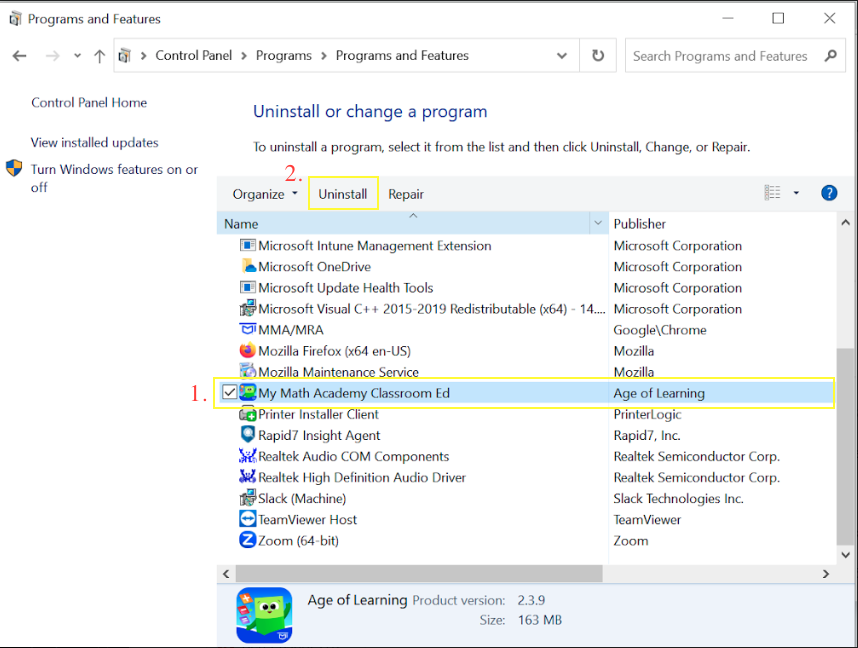The width and height of the screenshot is (858, 648).
Task: Click the Slack (Machine) icon
Action: [248, 498]
